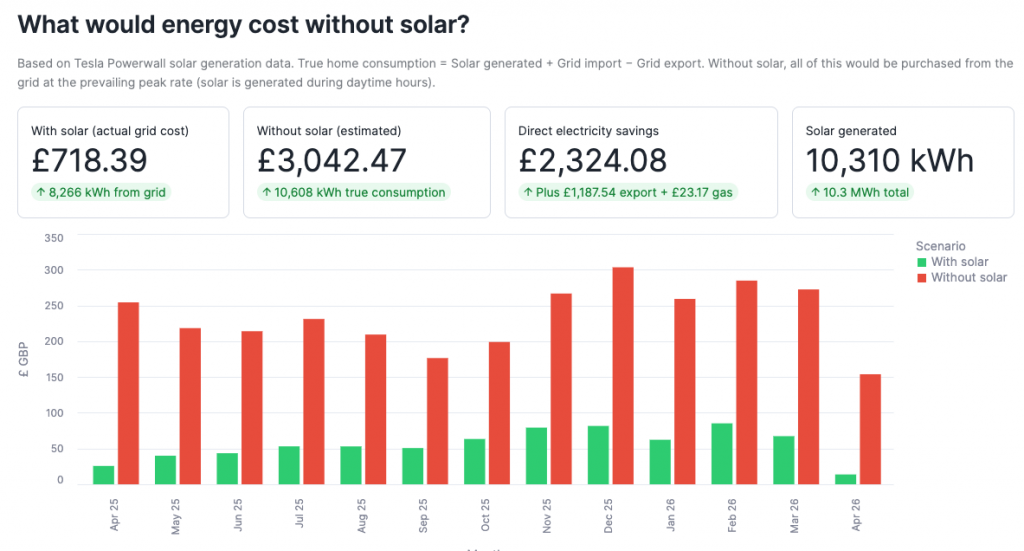Click the up arrow beside Plus £1,187.54 export

[x=528, y=192]
